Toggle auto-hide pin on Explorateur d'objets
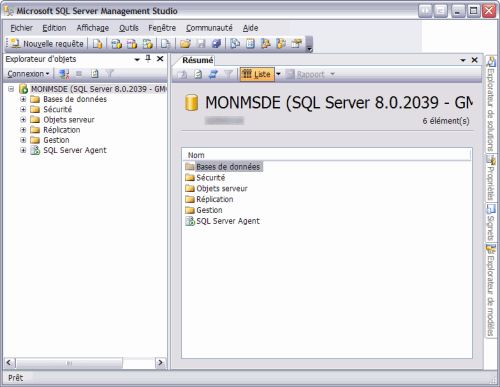This screenshot has width=500, height=387. pos(148,59)
